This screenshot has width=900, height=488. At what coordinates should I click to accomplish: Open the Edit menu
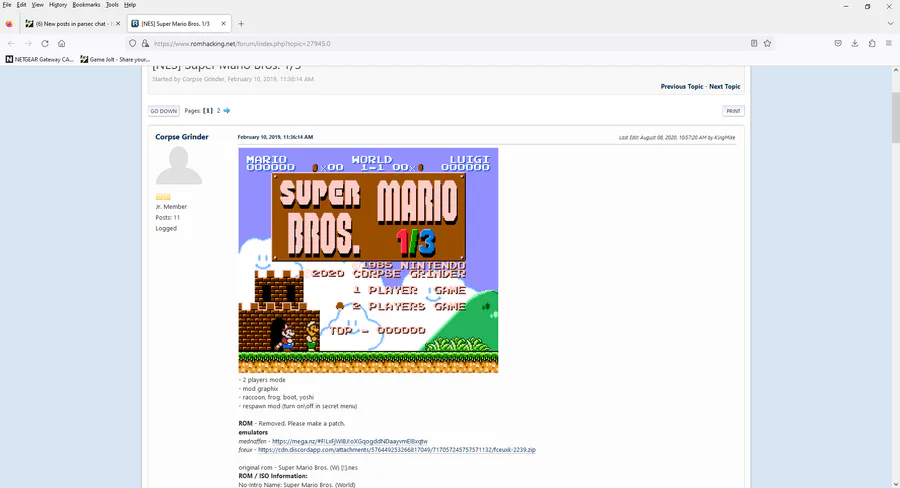(x=21, y=5)
